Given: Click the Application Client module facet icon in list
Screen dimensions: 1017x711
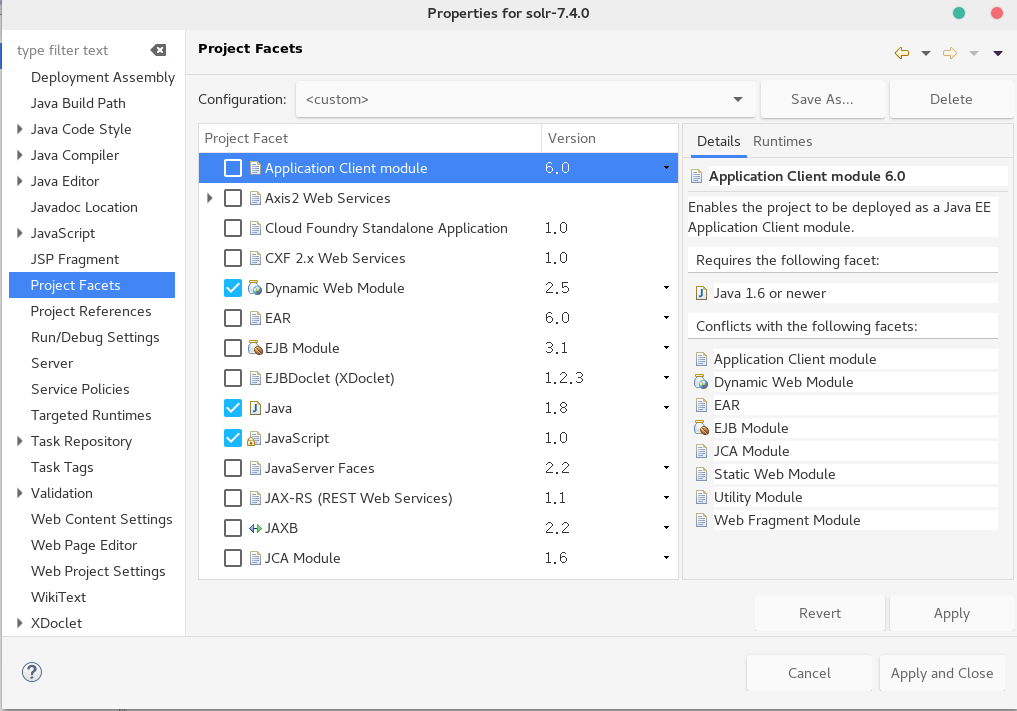Looking at the screenshot, I should click(256, 168).
